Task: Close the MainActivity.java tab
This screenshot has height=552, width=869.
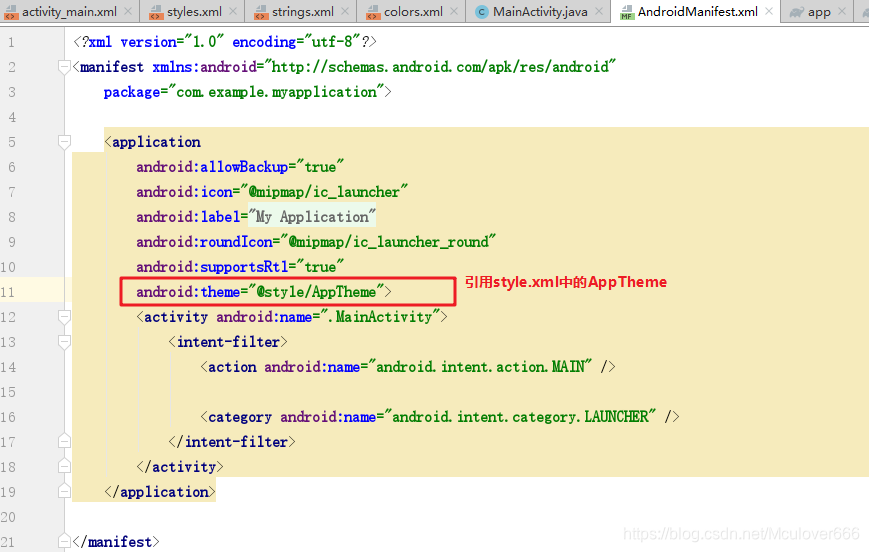Action: [x=599, y=11]
